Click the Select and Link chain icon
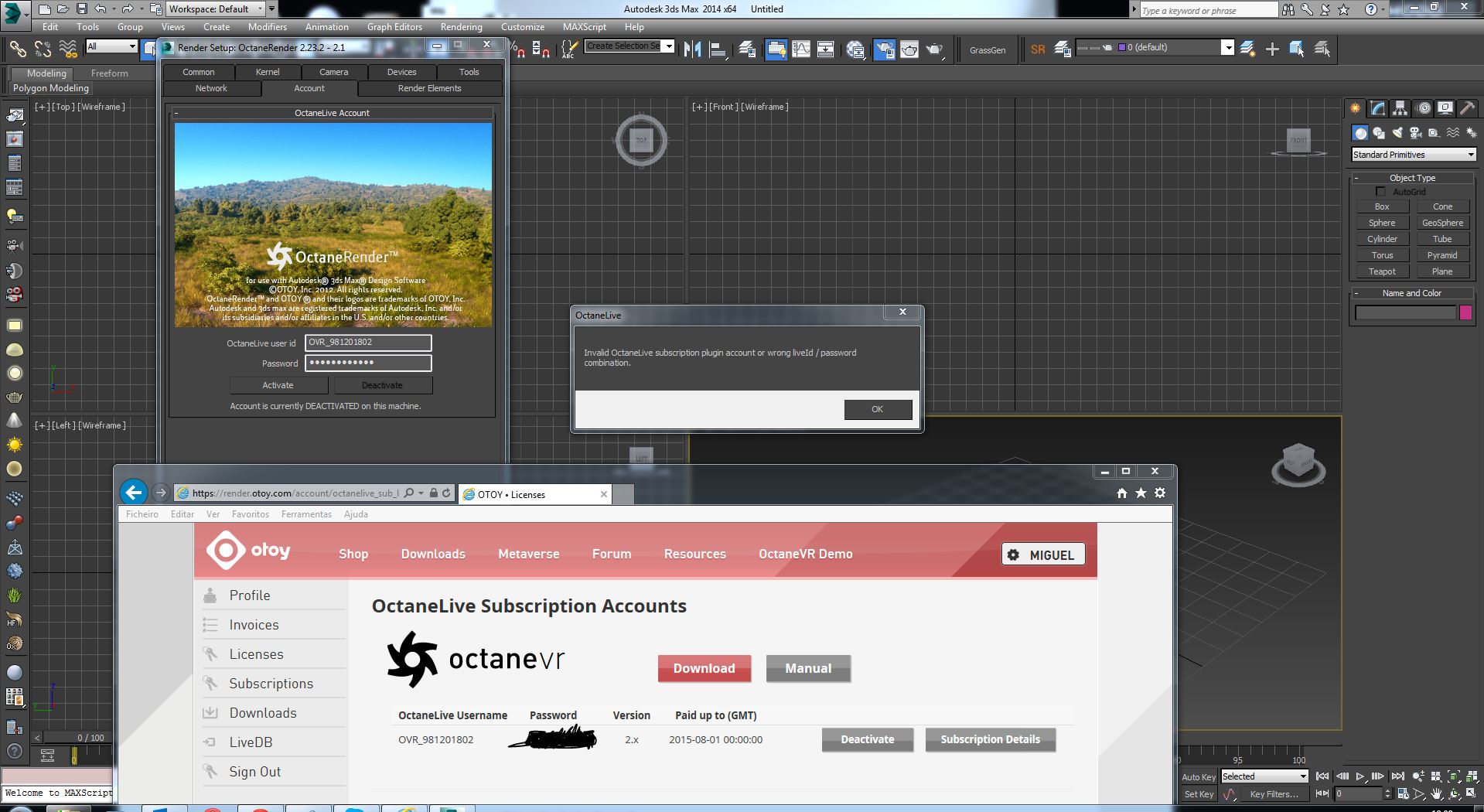Image resolution: width=1484 pixels, height=812 pixels. pos(18,49)
